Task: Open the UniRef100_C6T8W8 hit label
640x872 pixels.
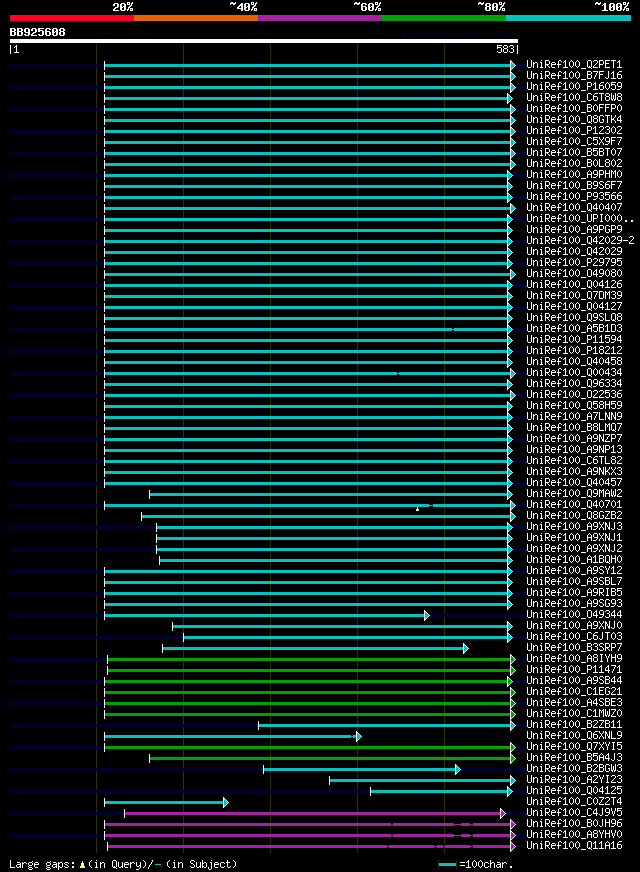Action: [574, 97]
